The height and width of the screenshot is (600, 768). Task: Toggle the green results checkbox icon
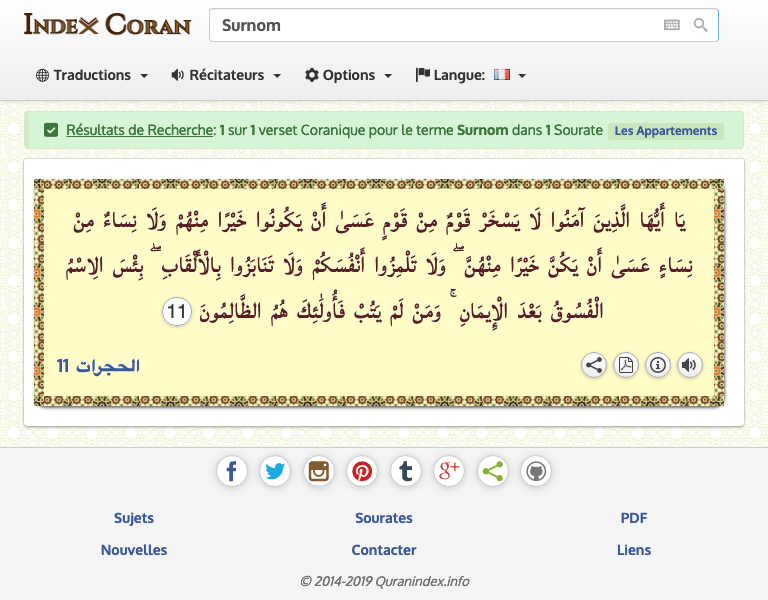click(x=51, y=130)
